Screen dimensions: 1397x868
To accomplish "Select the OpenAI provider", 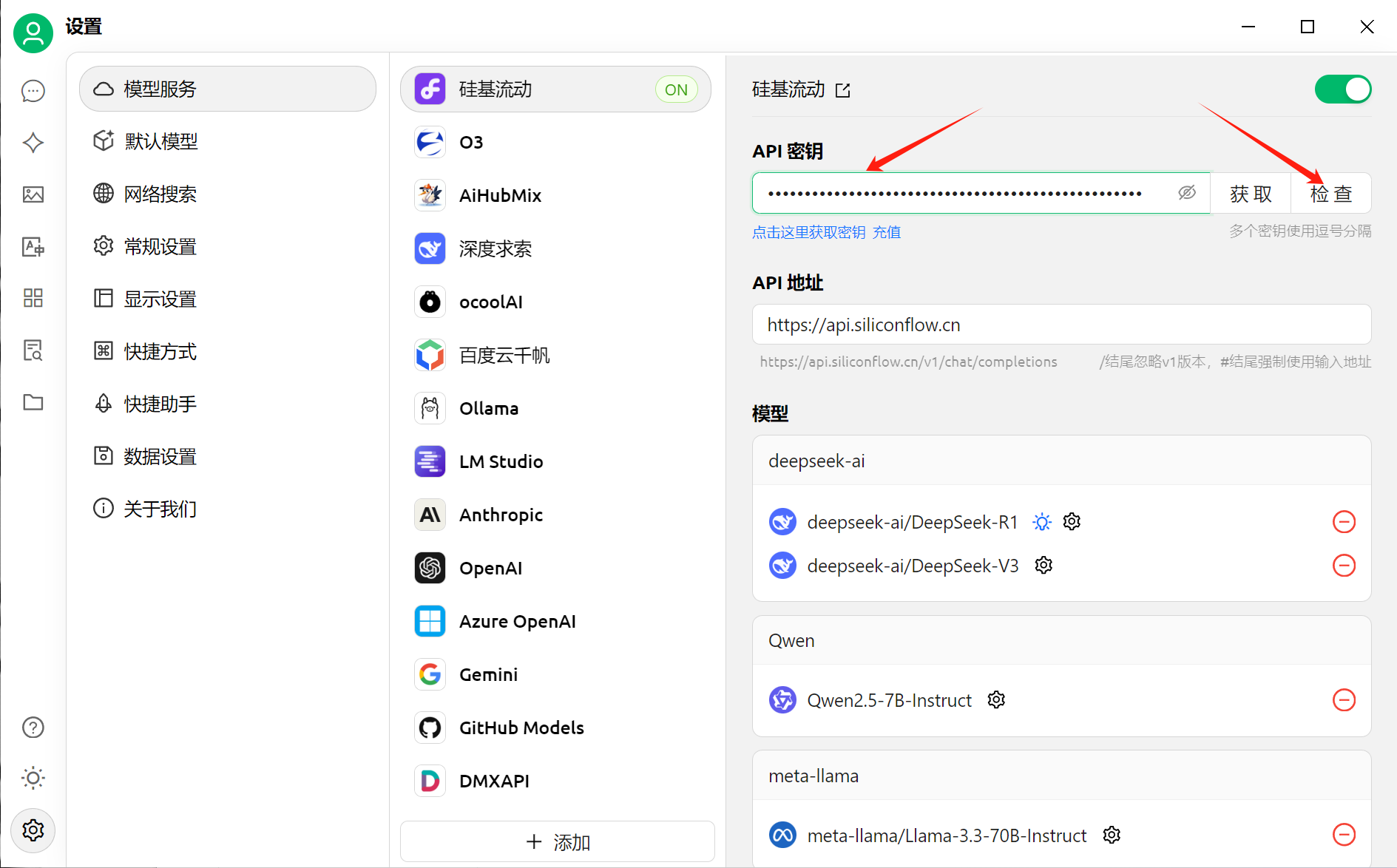I will 556,568.
